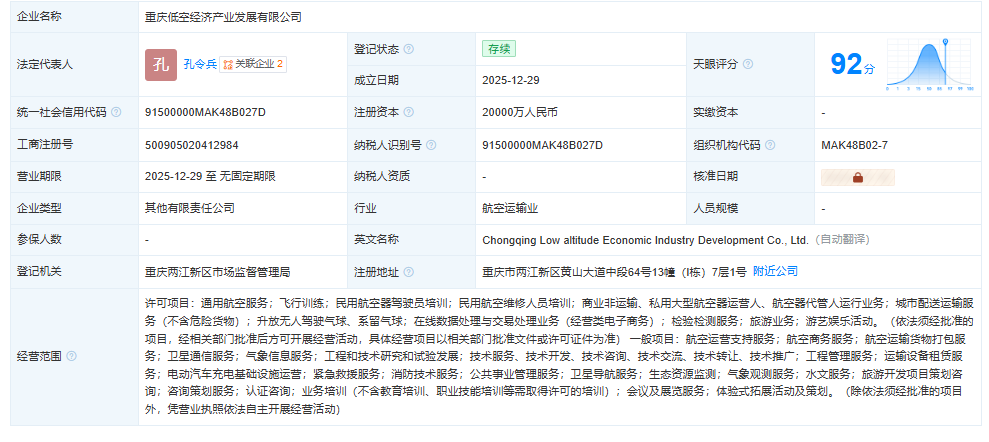The width and height of the screenshot is (989, 442).
Task: Click the 登记机关 label cell
Action: pyautogui.click(x=74, y=272)
